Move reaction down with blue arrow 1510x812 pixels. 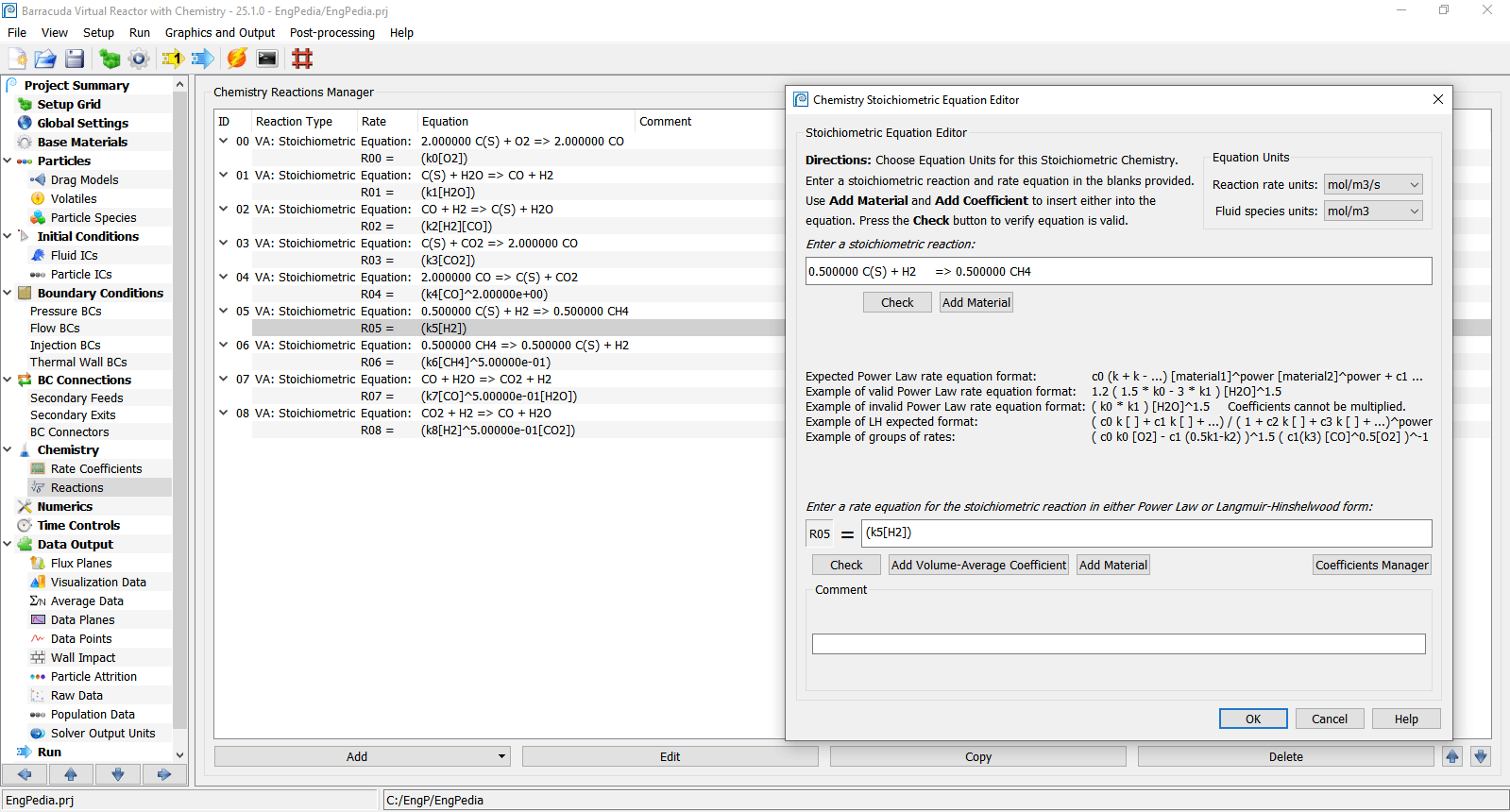pos(1480,756)
